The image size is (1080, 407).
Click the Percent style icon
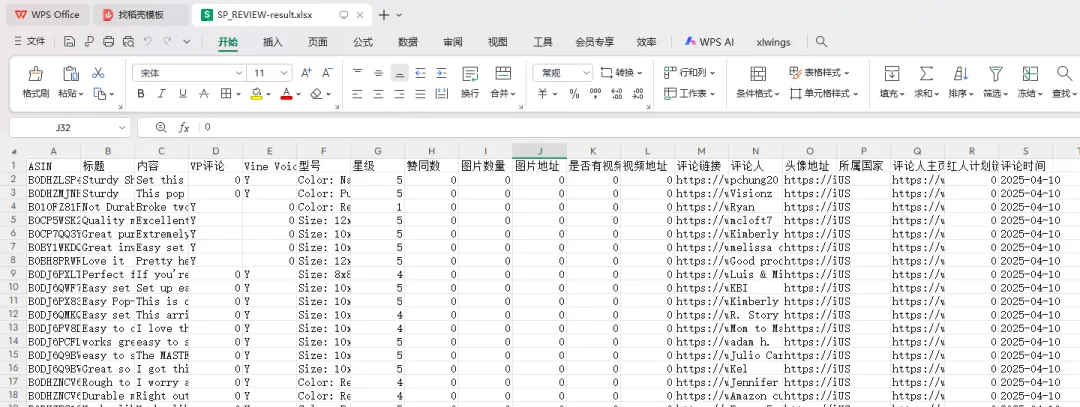[x=574, y=94]
